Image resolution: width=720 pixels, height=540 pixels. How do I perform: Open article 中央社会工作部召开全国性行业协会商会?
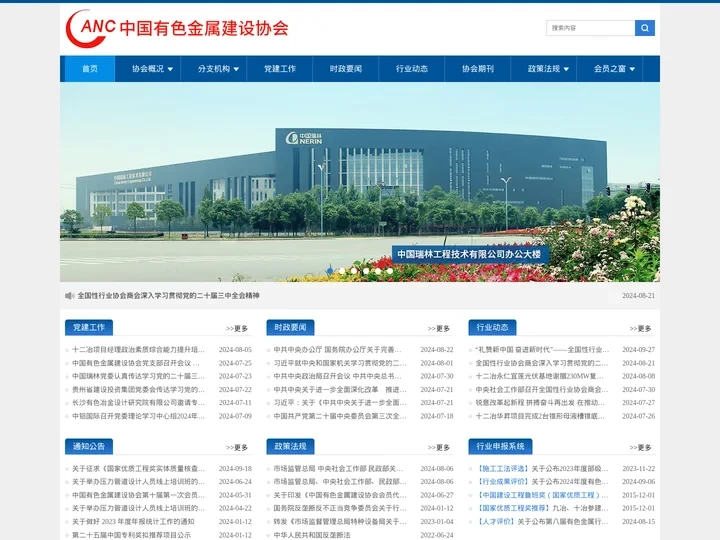pyautogui.click(x=542, y=389)
